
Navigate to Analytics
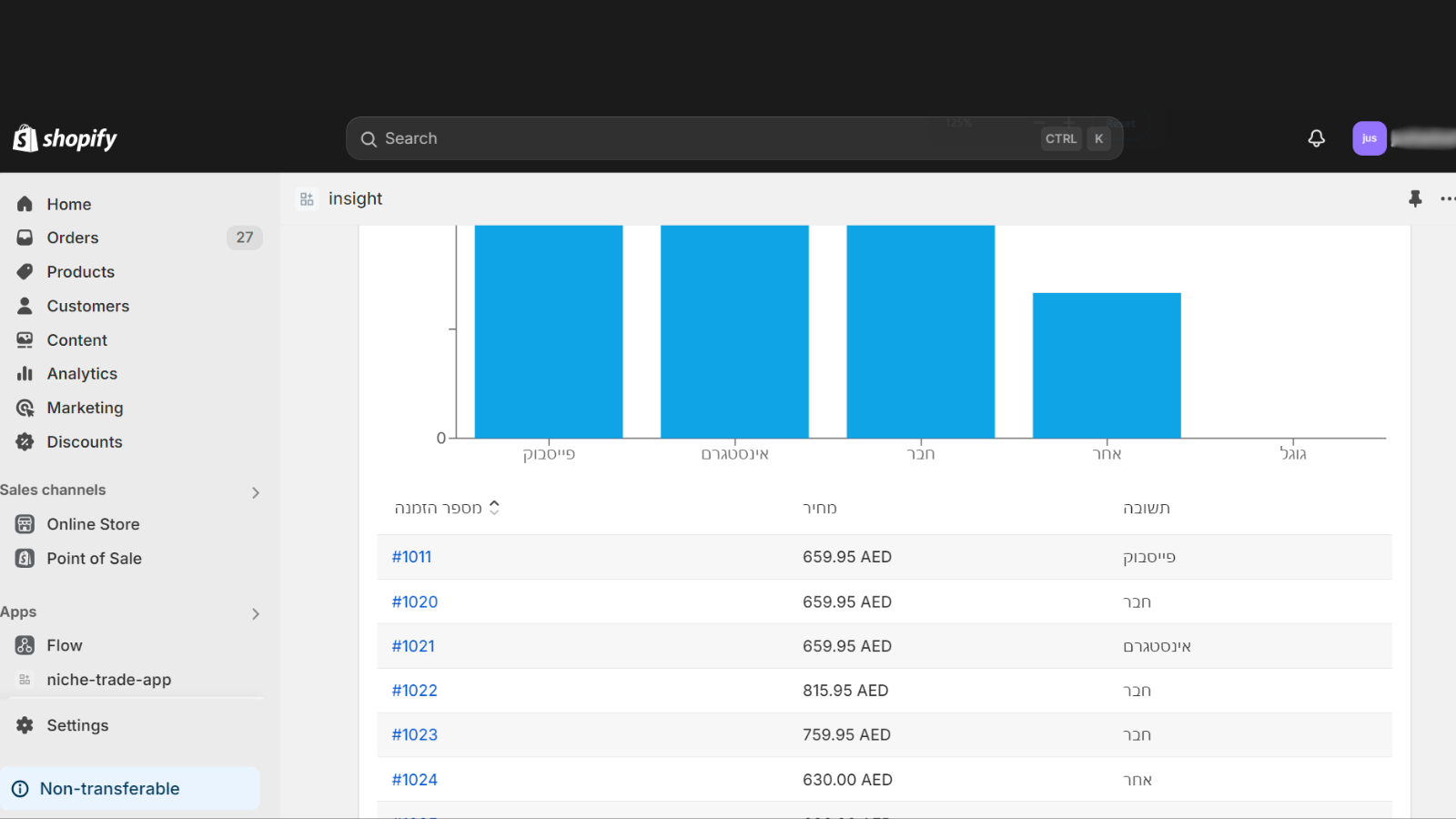point(82,373)
